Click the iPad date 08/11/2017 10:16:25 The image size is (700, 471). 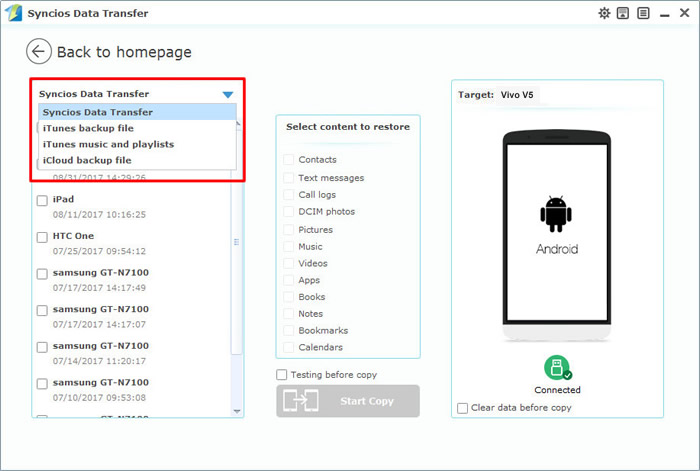click(99, 215)
